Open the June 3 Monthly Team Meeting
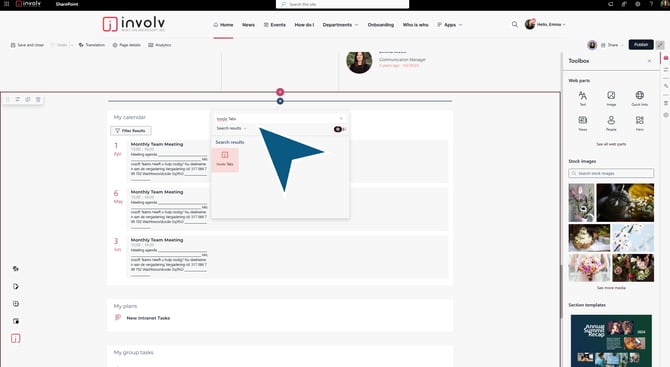670x367 pixels. point(157,240)
